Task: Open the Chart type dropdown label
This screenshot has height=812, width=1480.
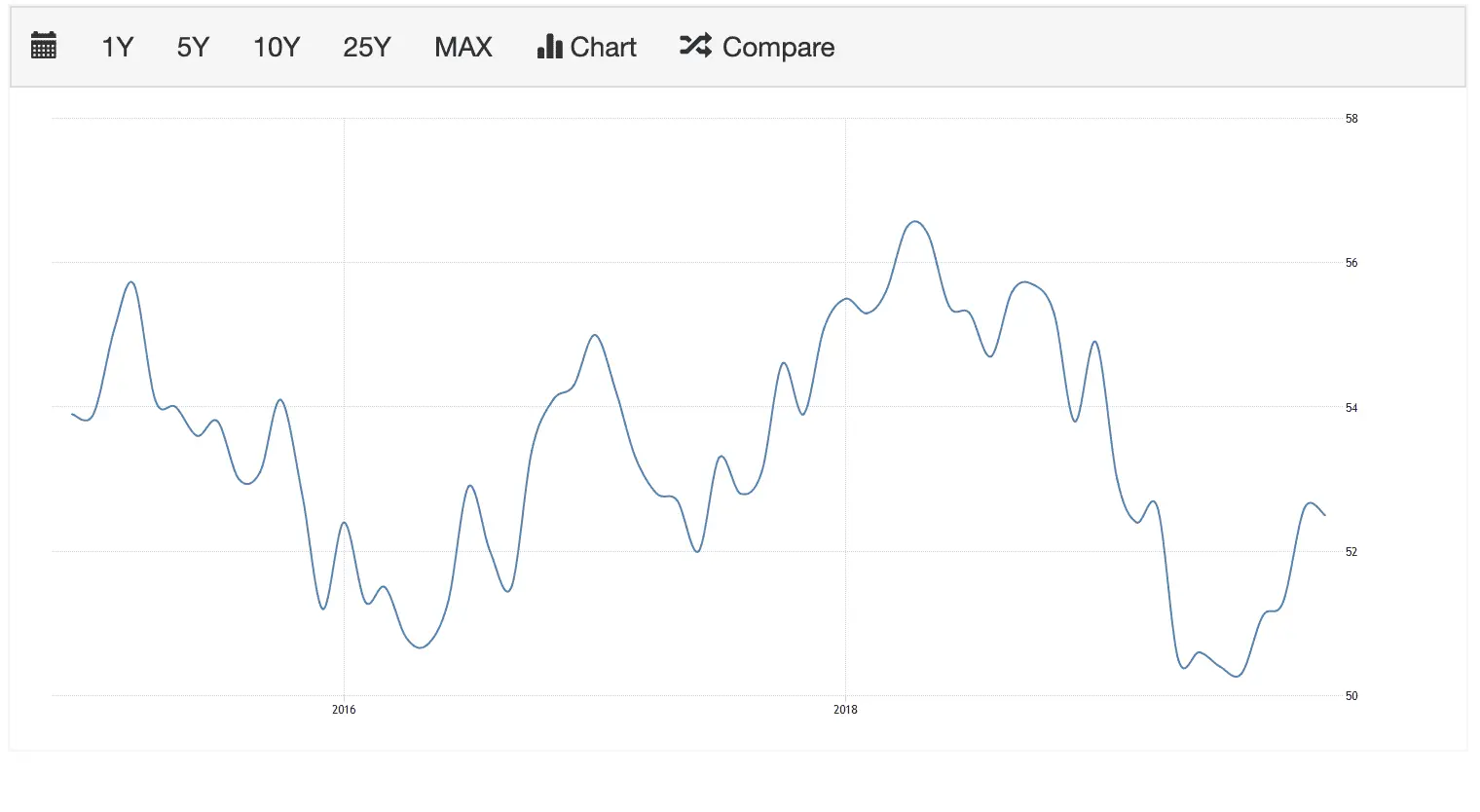Action: pos(603,47)
